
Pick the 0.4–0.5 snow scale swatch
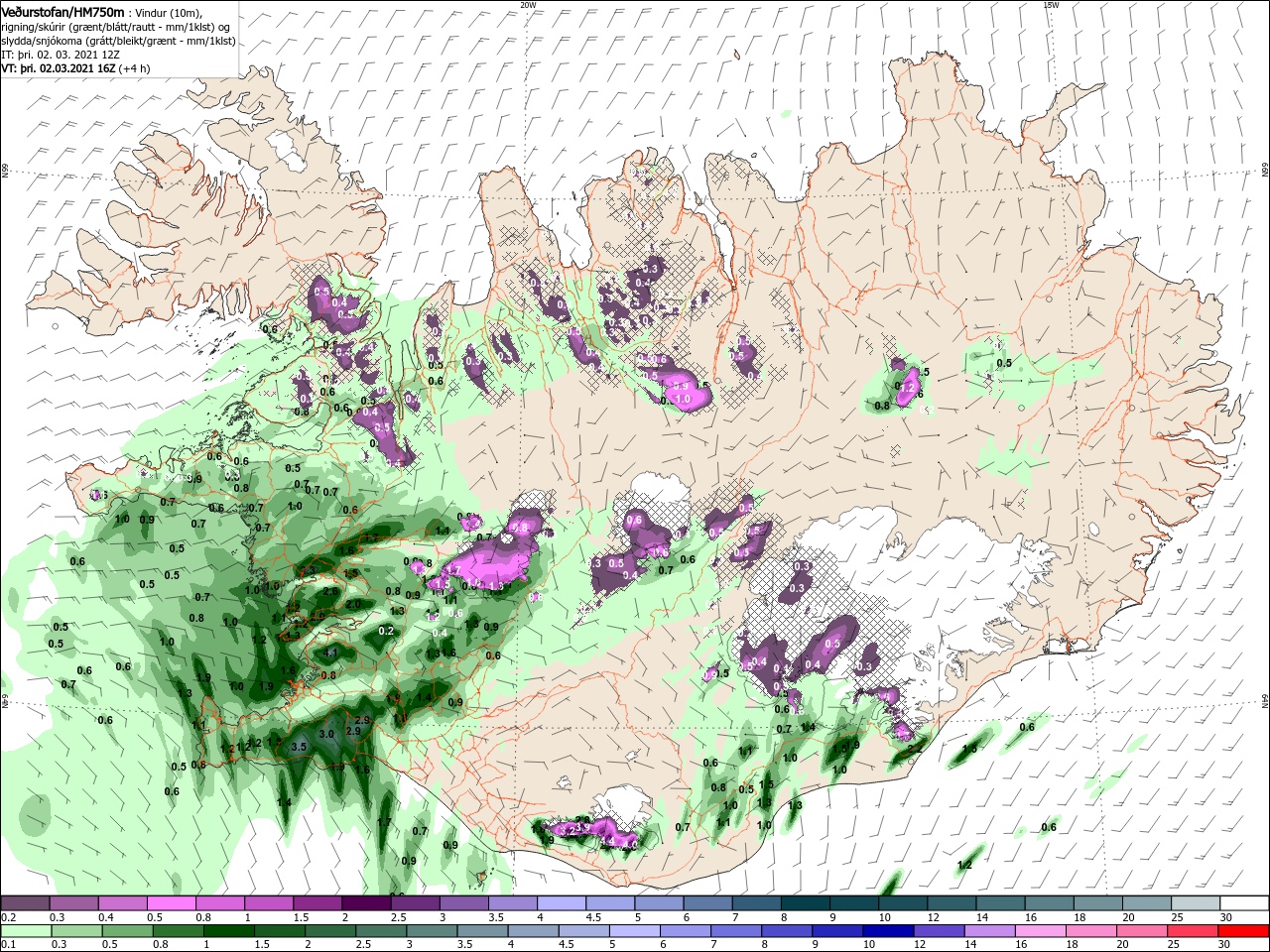[x=121, y=902]
